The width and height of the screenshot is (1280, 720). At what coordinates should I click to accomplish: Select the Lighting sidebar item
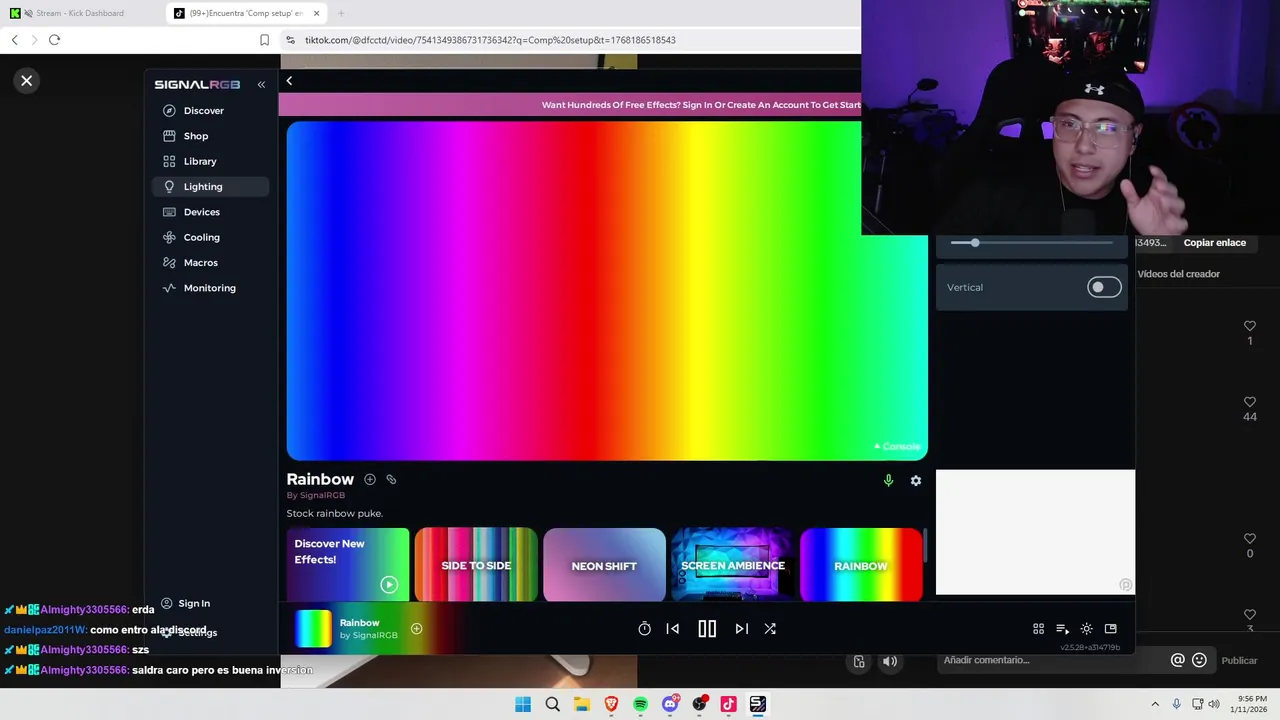(x=209, y=186)
